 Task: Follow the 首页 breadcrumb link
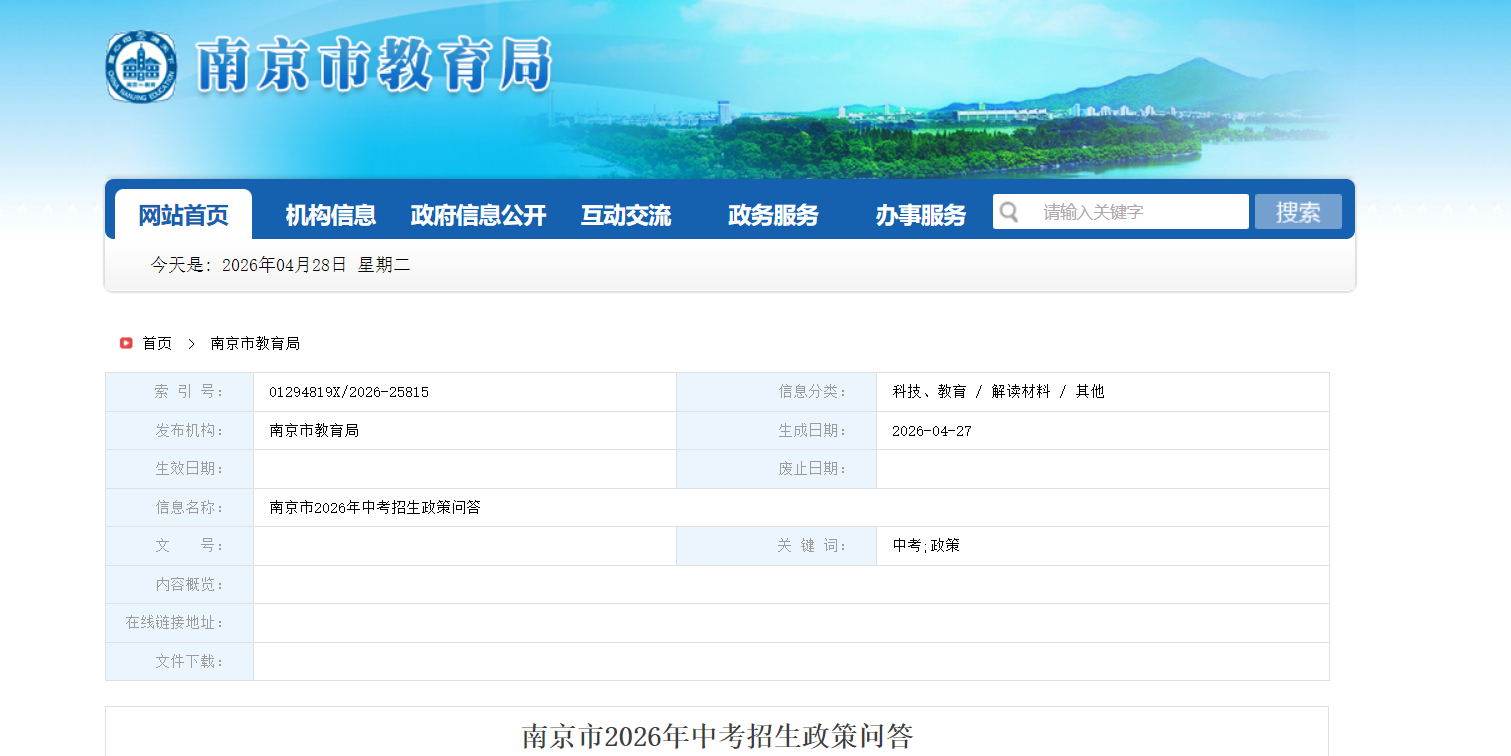coord(157,343)
